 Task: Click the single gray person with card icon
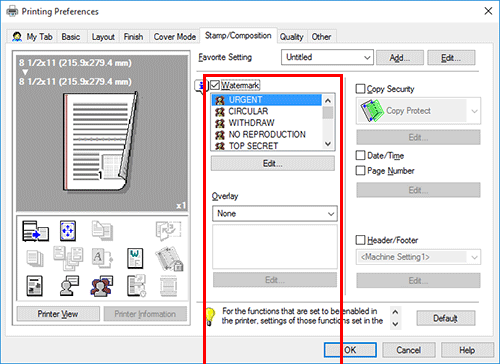click(x=69, y=286)
